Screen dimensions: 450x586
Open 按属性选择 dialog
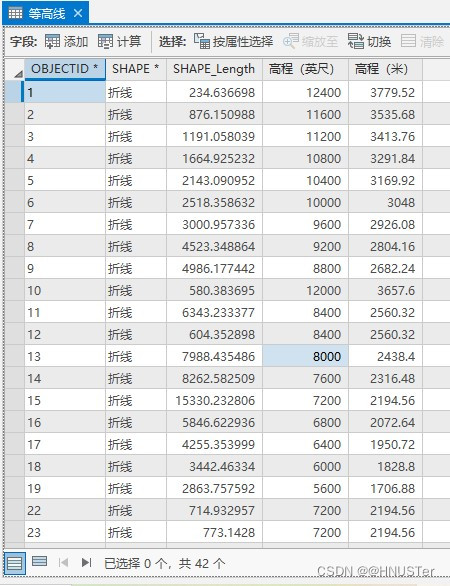tap(234, 41)
